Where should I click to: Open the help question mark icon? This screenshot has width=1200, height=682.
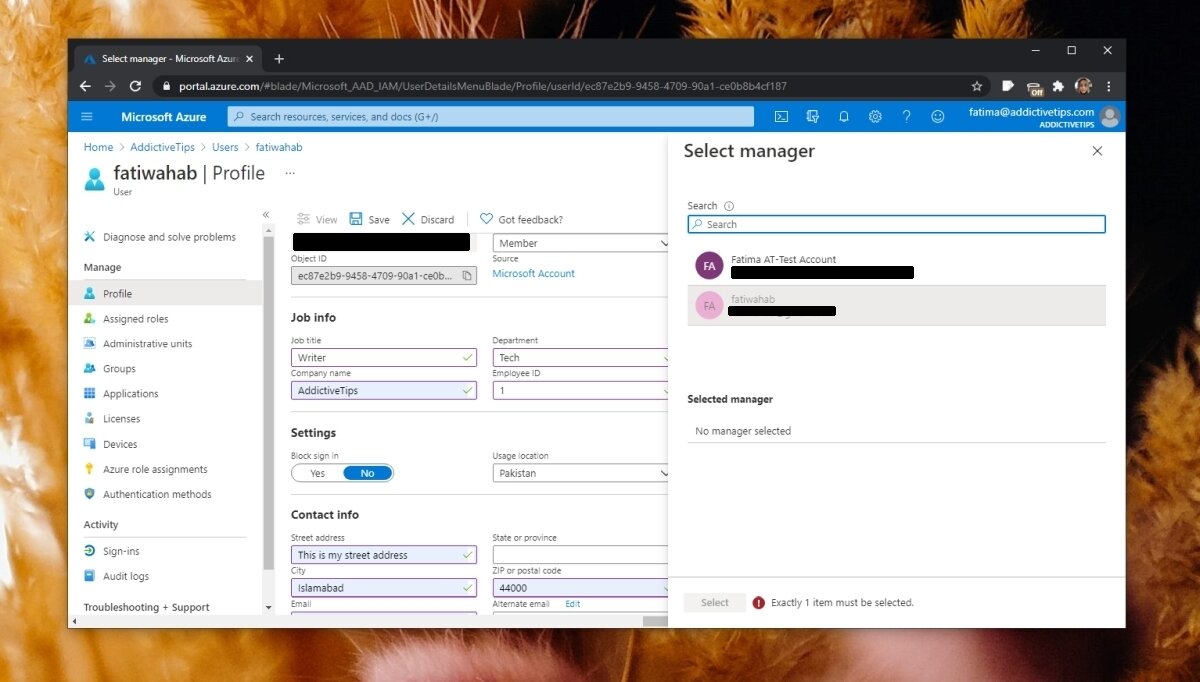tap(906, 117)
